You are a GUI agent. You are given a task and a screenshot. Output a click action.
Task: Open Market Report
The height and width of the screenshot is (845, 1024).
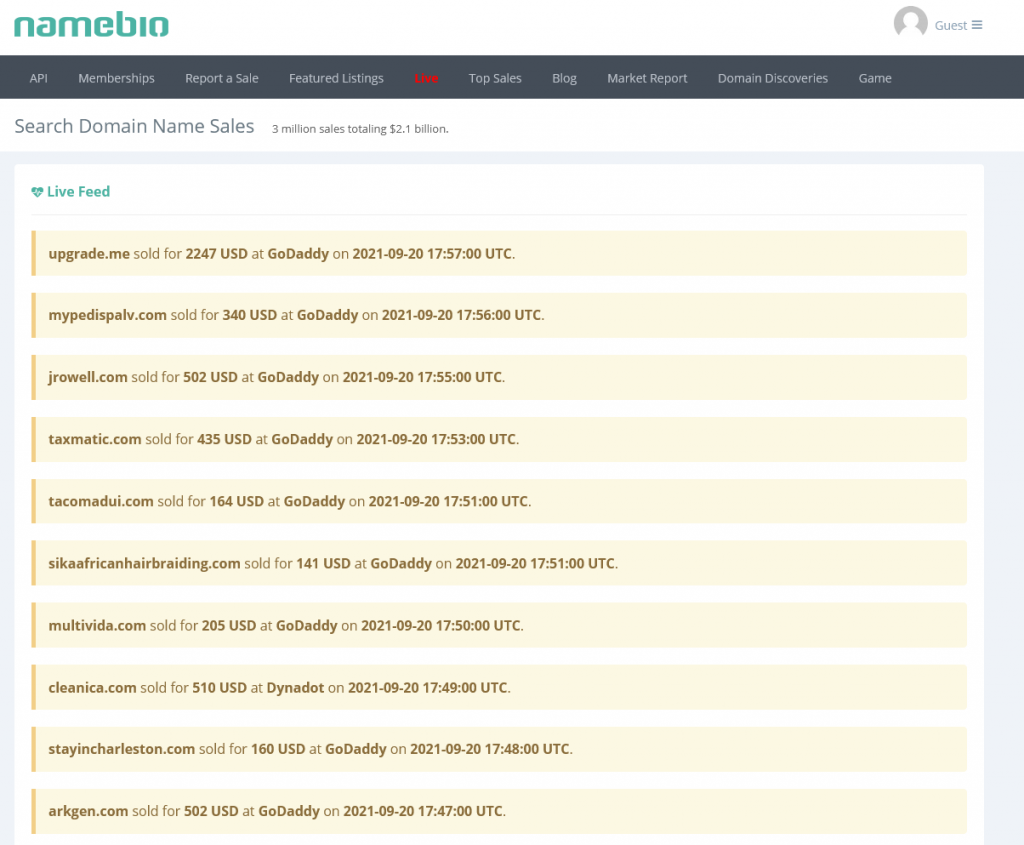click(647, 78)
